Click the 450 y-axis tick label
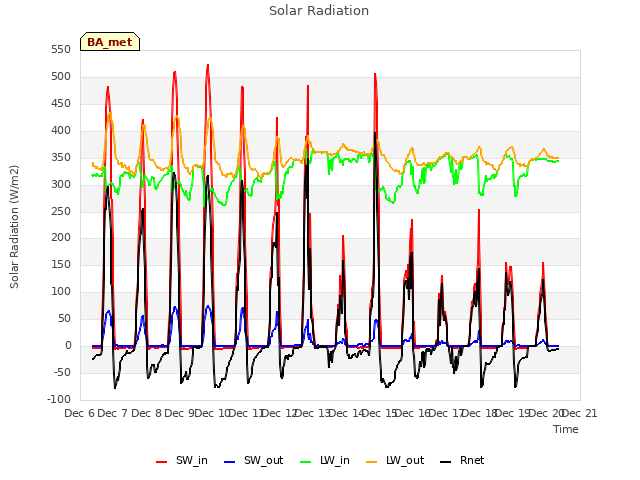Screen dimensions: 640x480 point(61,103)
